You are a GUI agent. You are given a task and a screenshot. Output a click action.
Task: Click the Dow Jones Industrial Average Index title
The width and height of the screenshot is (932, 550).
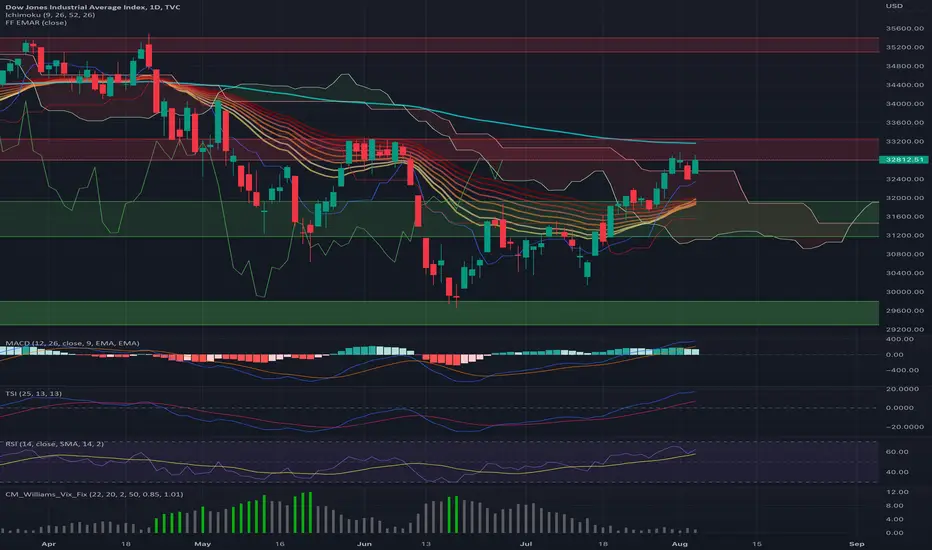(93, 7)
